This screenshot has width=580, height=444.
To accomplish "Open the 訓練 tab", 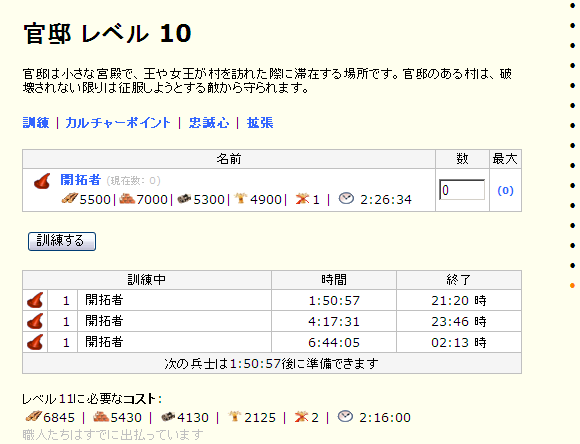I will [36, 122].
